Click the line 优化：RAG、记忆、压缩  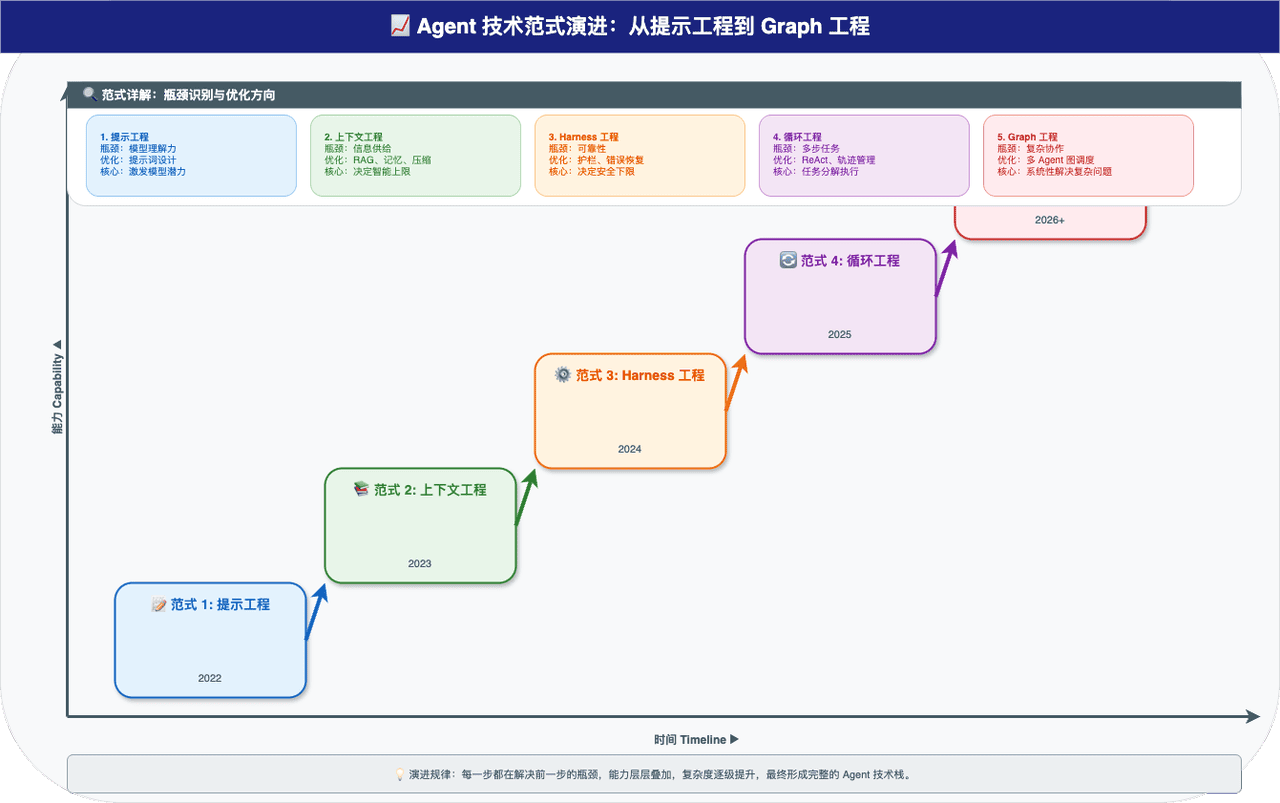378,160
